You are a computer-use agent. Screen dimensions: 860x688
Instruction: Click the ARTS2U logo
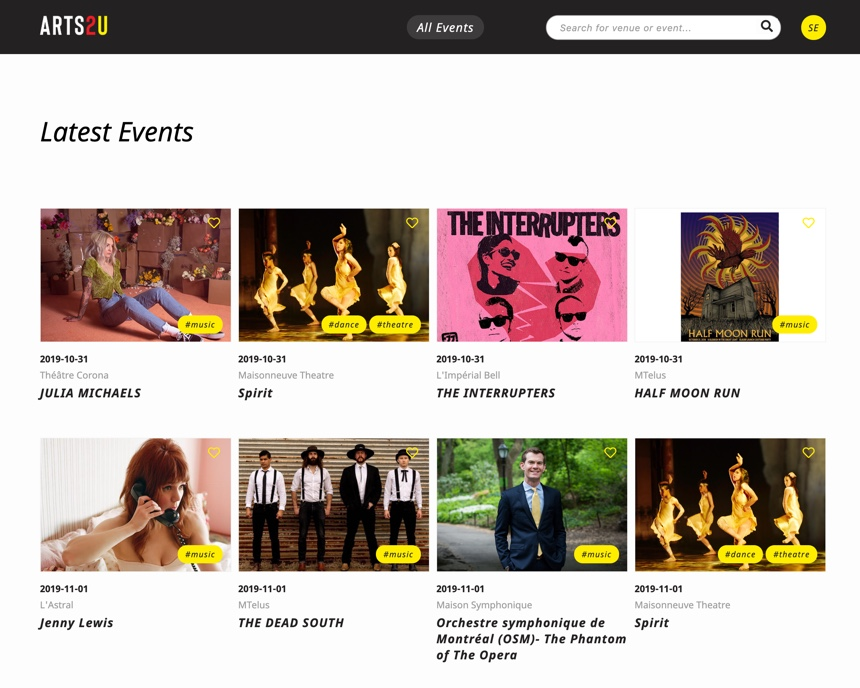click(x=73, y=26)
